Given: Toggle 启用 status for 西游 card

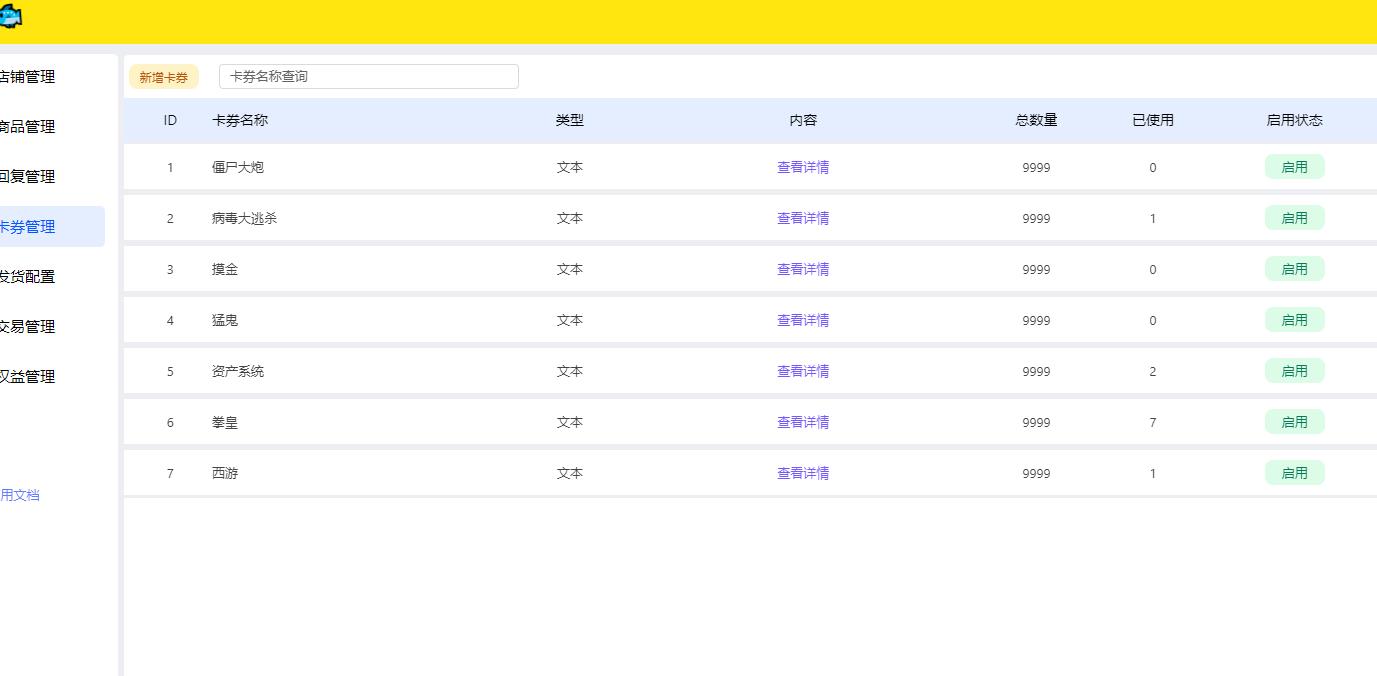Looking at the screenshot, I should (x=1294, y=473).
